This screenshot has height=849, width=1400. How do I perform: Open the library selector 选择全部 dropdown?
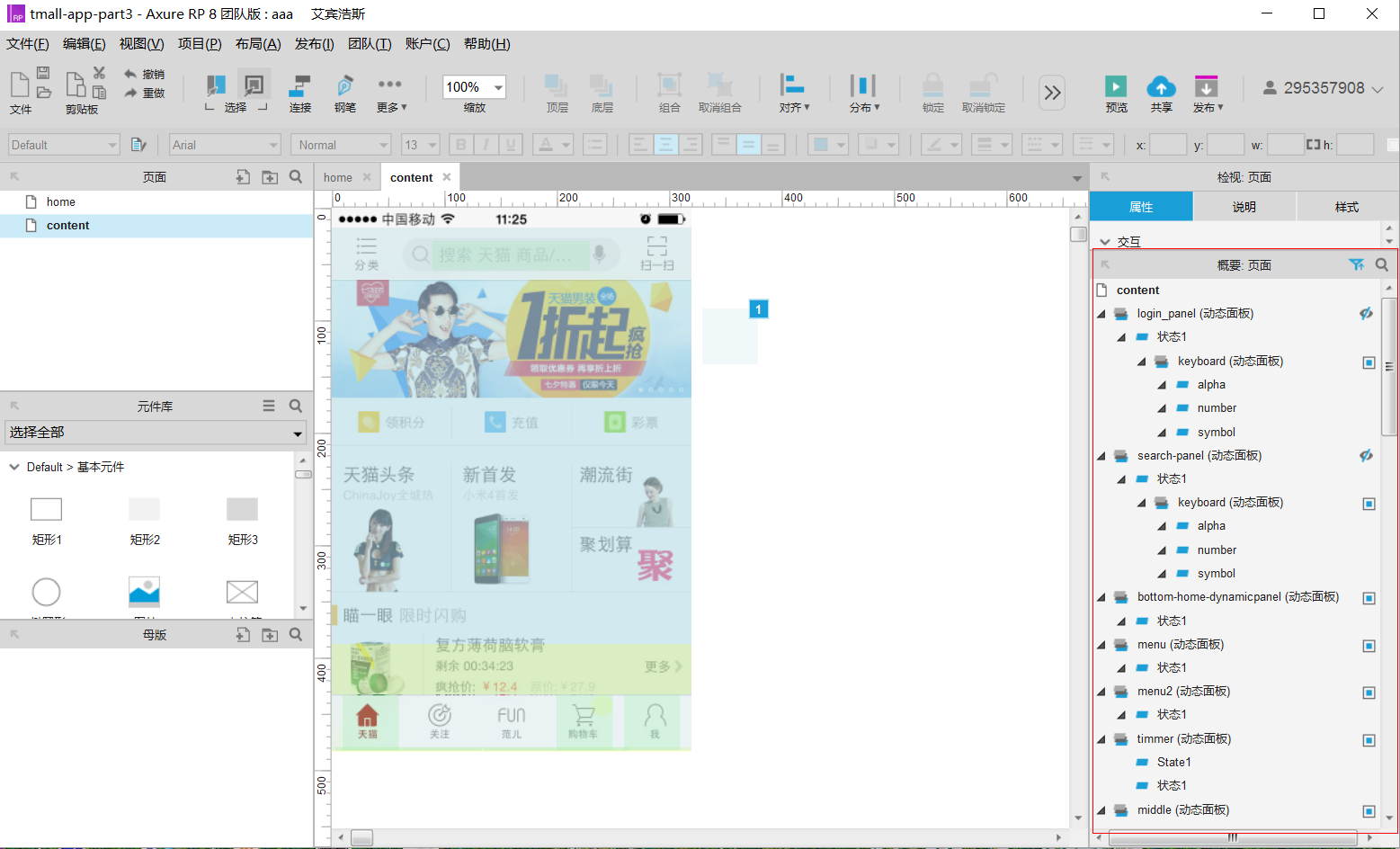point(156,433)
